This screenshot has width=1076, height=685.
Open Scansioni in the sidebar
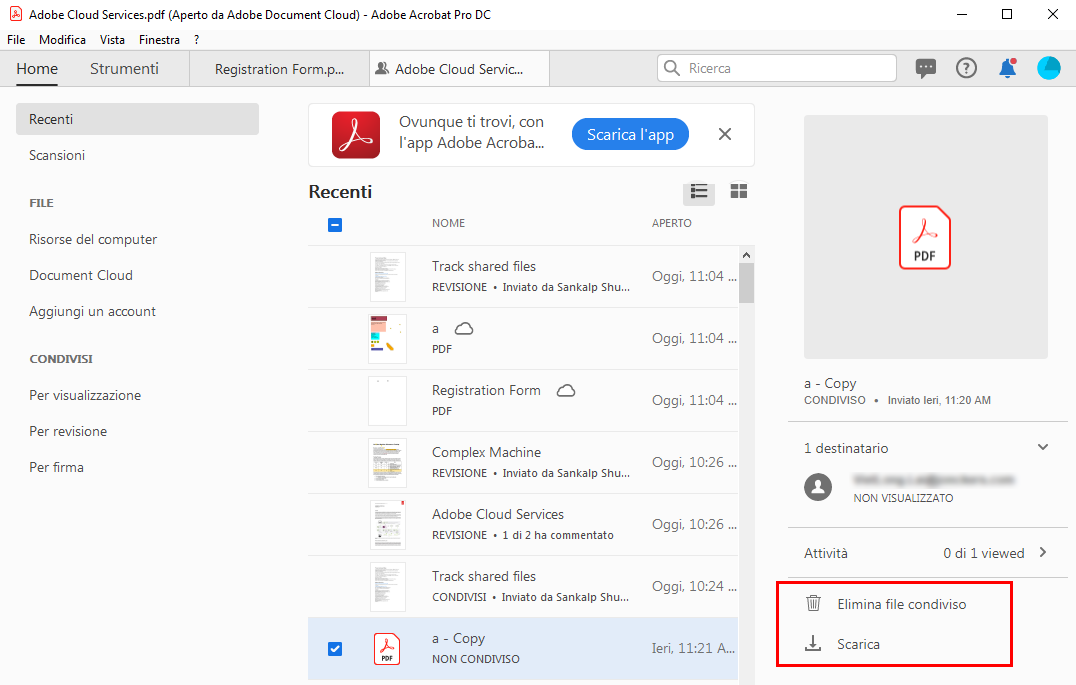coord(57,155)
